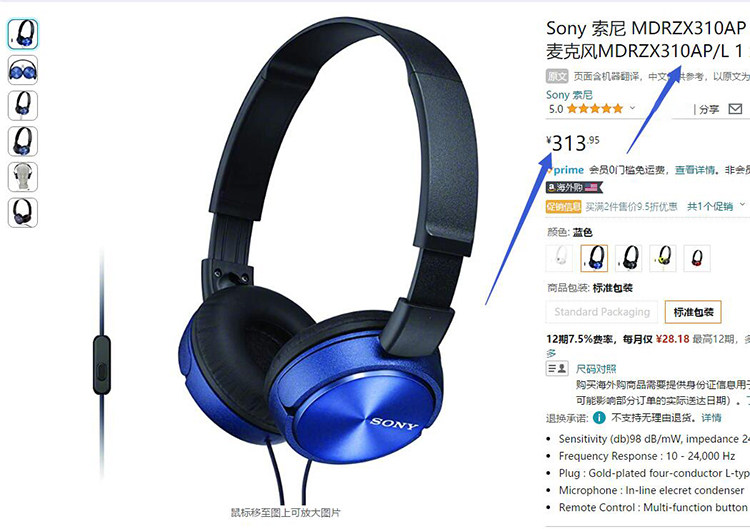Select the Standard Packaging option

(x=602, y=312)
